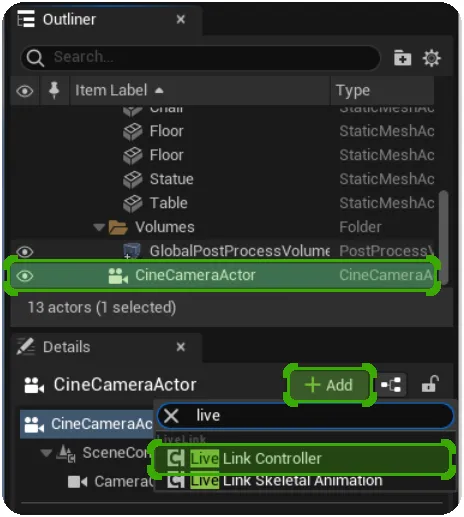Click the visibility eye column header
The height and width of the screenshot is (517, 464).
coord(25,91)
